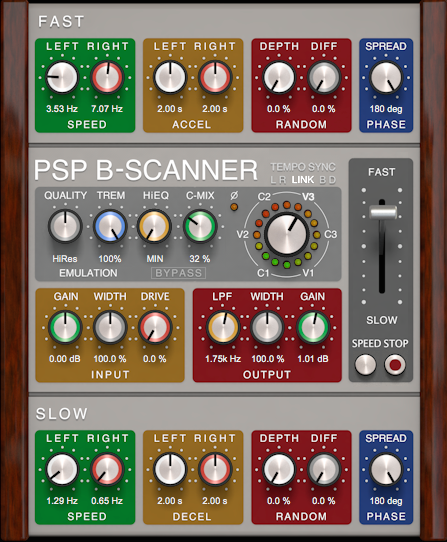Toggle the phase invert ø LED
This screenshot has height=542, width=447.
click(x=234, y=207)
